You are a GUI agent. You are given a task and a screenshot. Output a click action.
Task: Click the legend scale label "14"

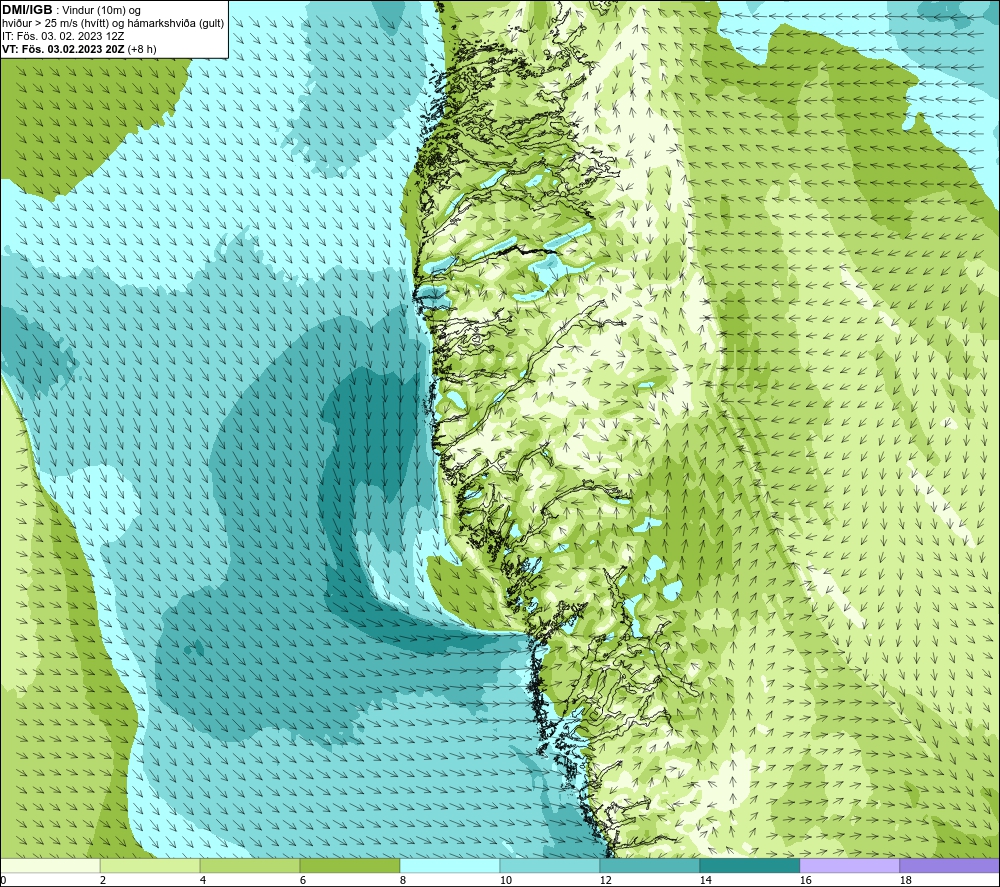pos(705,881)
